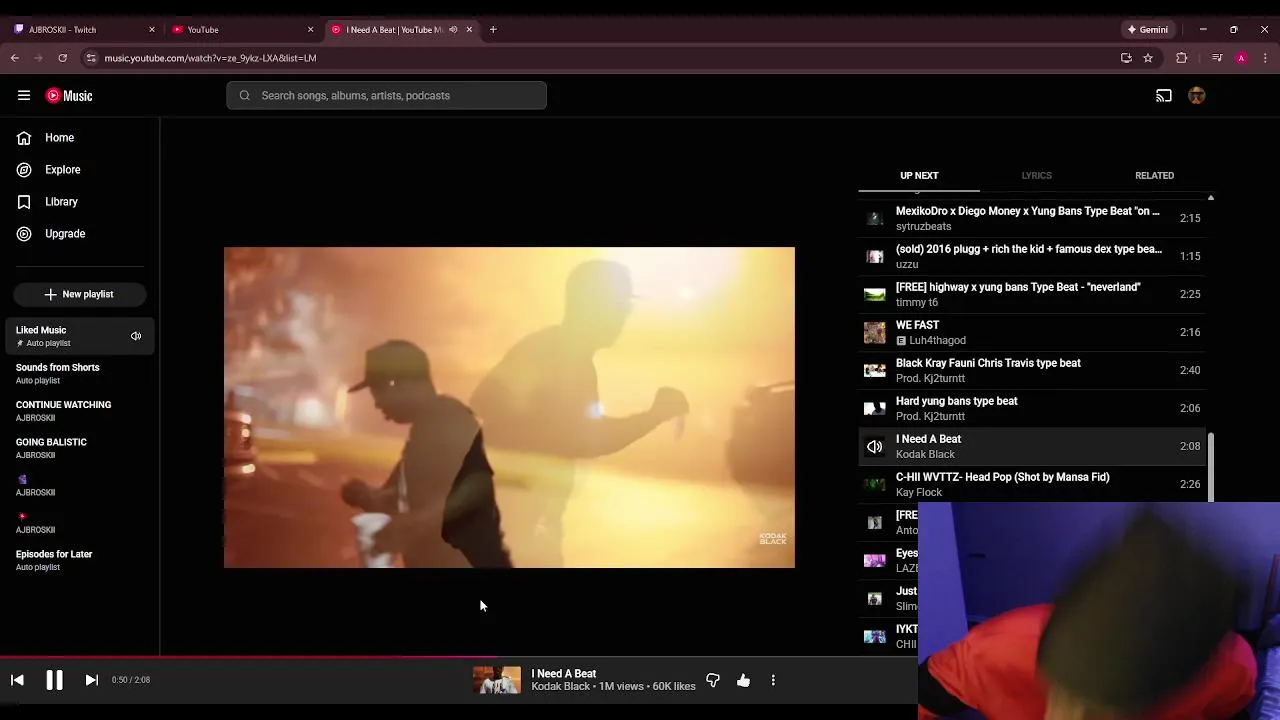
Task: Open the Chrome three-dot menu
Action: point(1265,58)
